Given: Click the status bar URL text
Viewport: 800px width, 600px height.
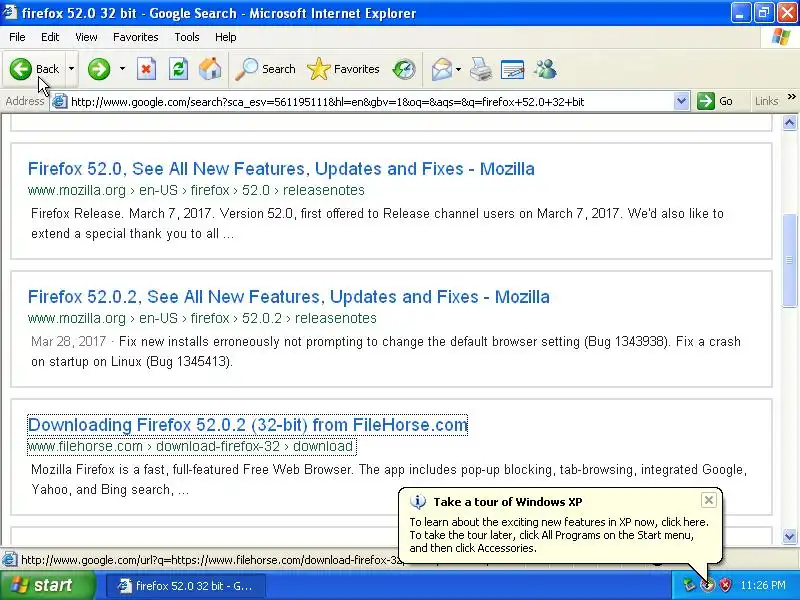Looking at the screenshot, I should coord(212,560).
